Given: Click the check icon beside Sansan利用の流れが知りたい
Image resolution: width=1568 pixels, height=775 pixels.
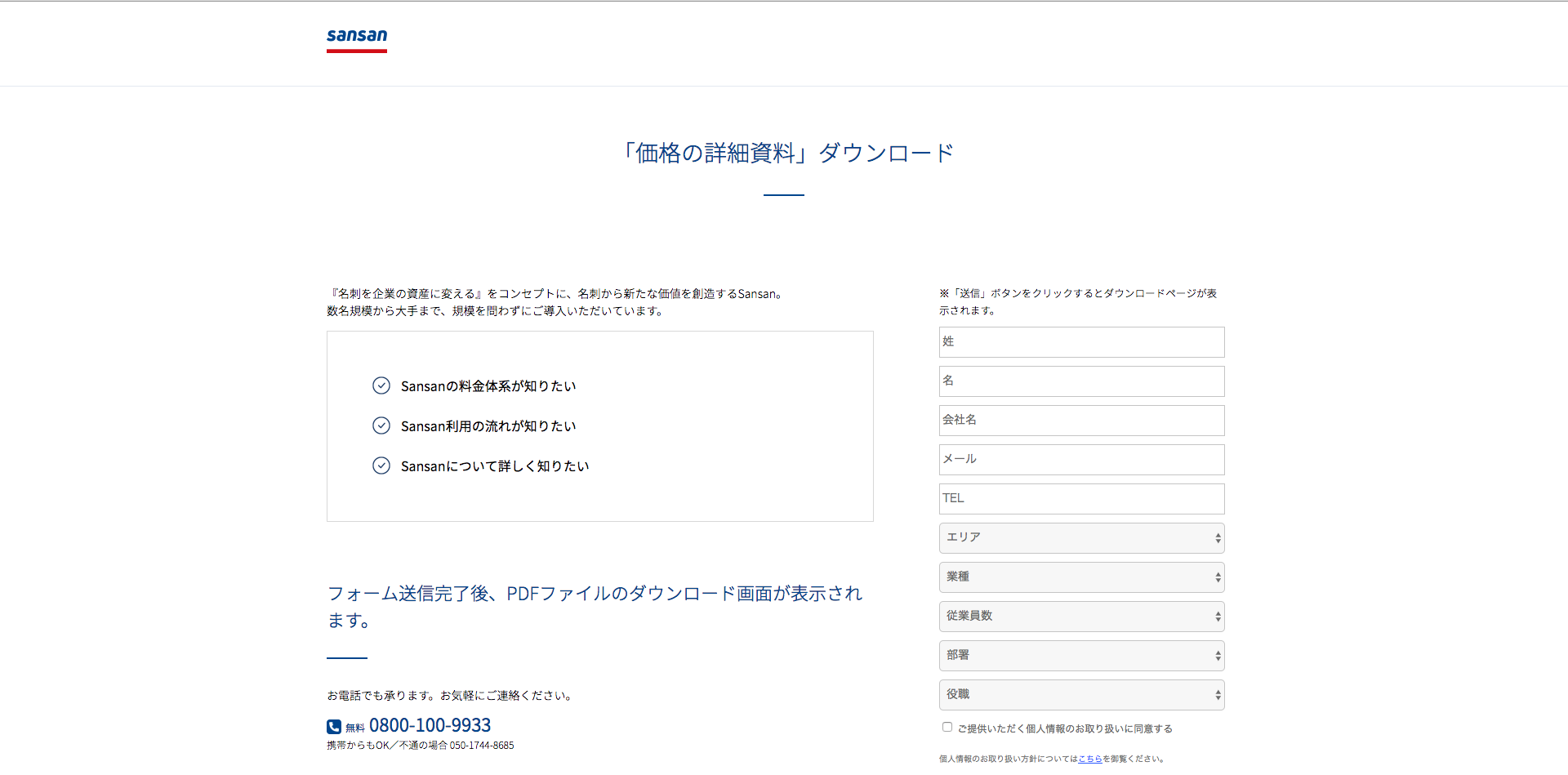Looking at the screenshot, I should tap(381, 425).
